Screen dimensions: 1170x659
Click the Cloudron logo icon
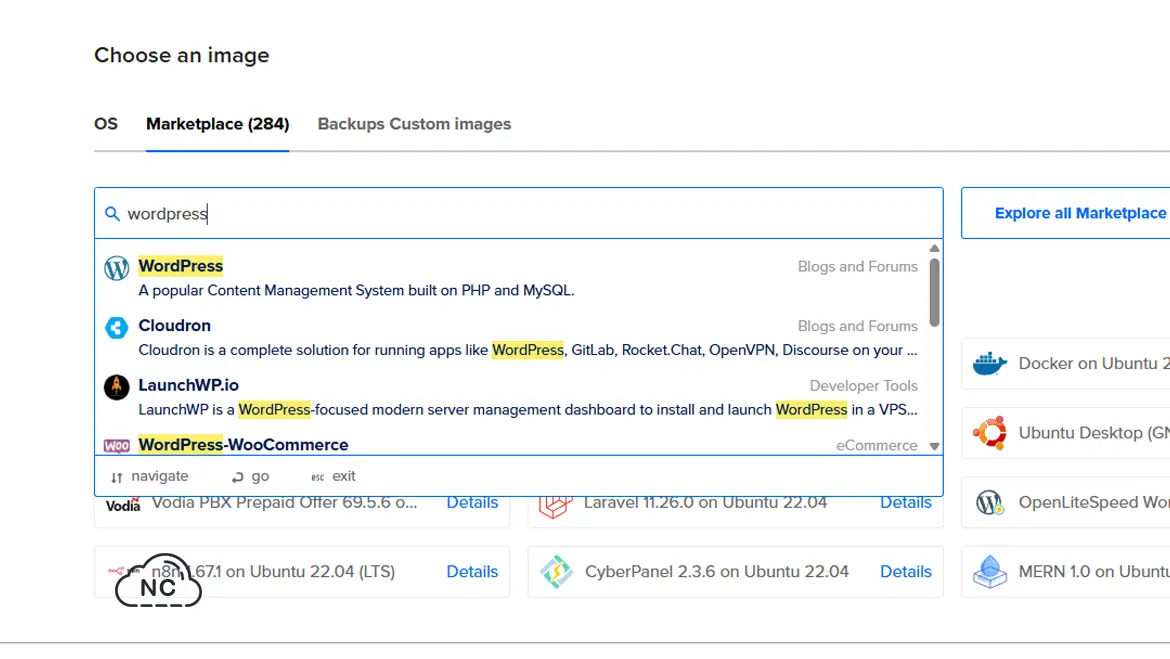tap(116, 328)
